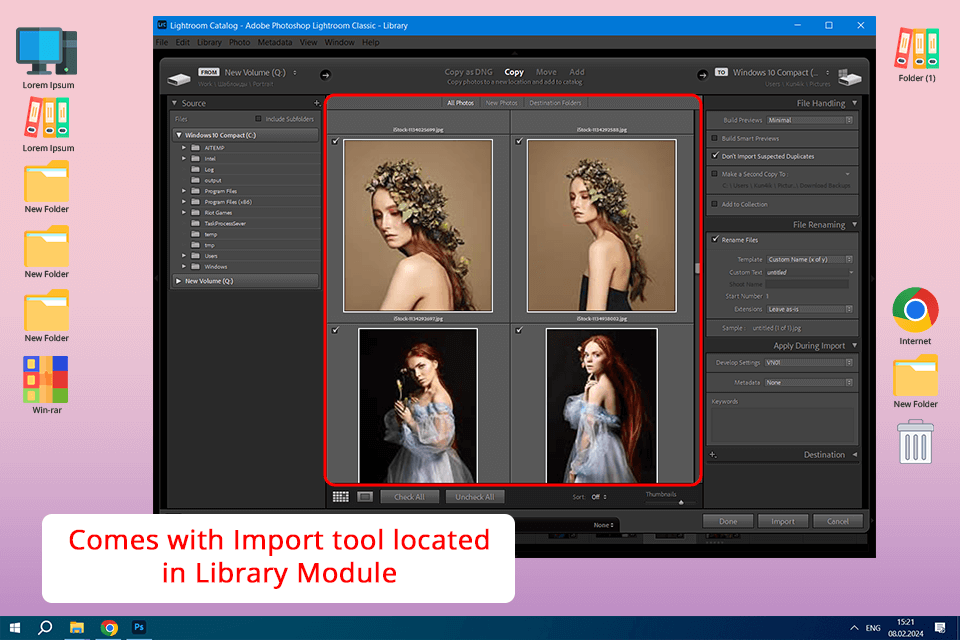The height and width of the screenshot is (640, 960).
Task: Open Photoshop from the Windows taskbar
Action: click(x=140, y=627)
